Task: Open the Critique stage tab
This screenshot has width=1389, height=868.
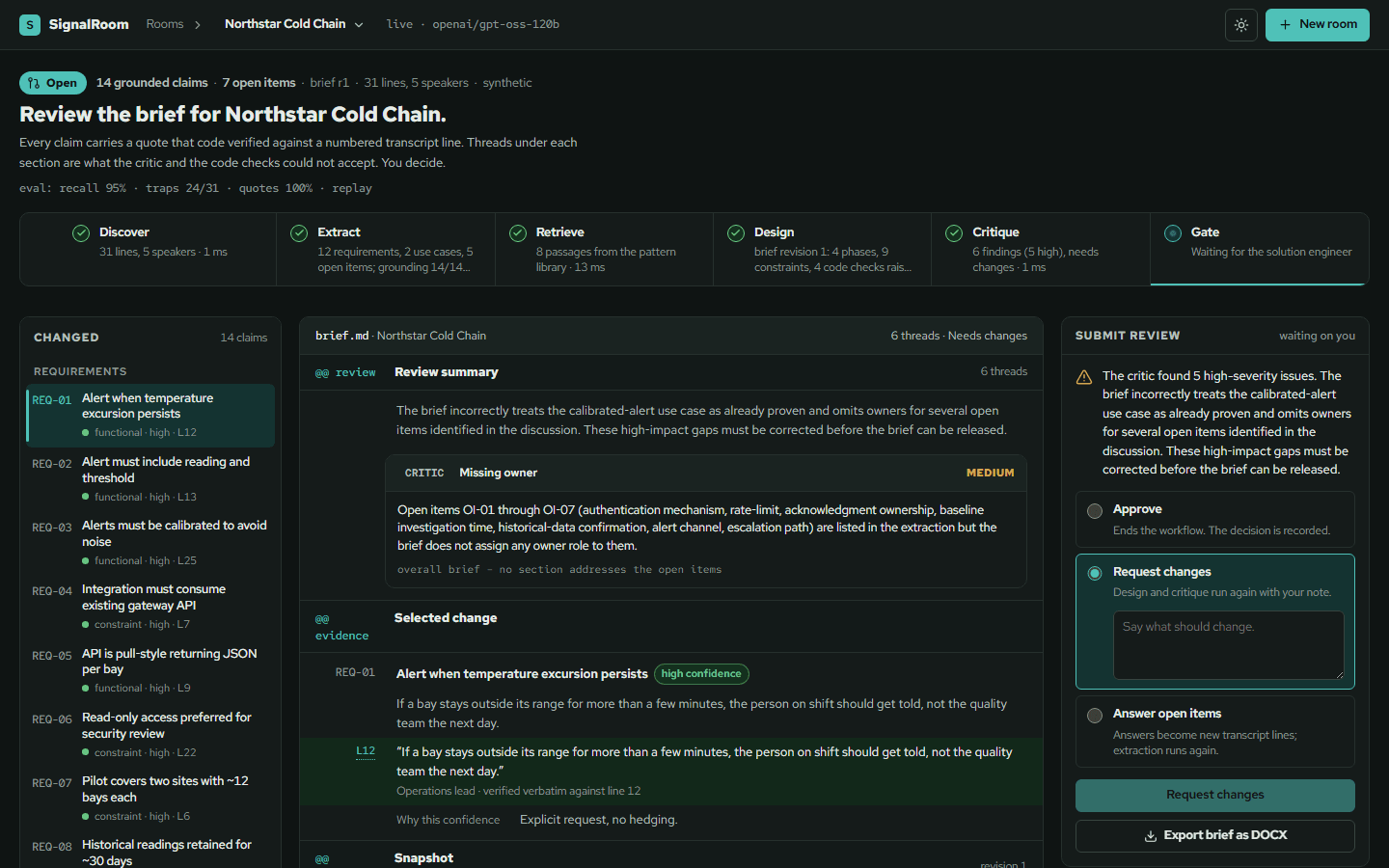Action: point(1041,249)
